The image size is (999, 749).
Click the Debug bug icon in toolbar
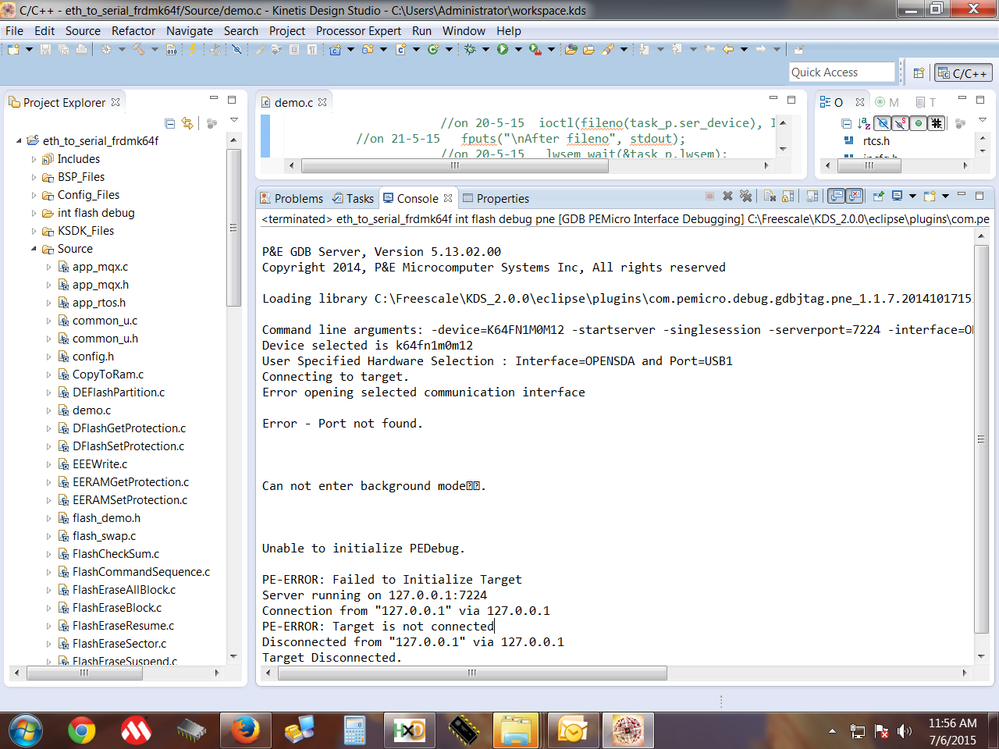tap(470, 49)
